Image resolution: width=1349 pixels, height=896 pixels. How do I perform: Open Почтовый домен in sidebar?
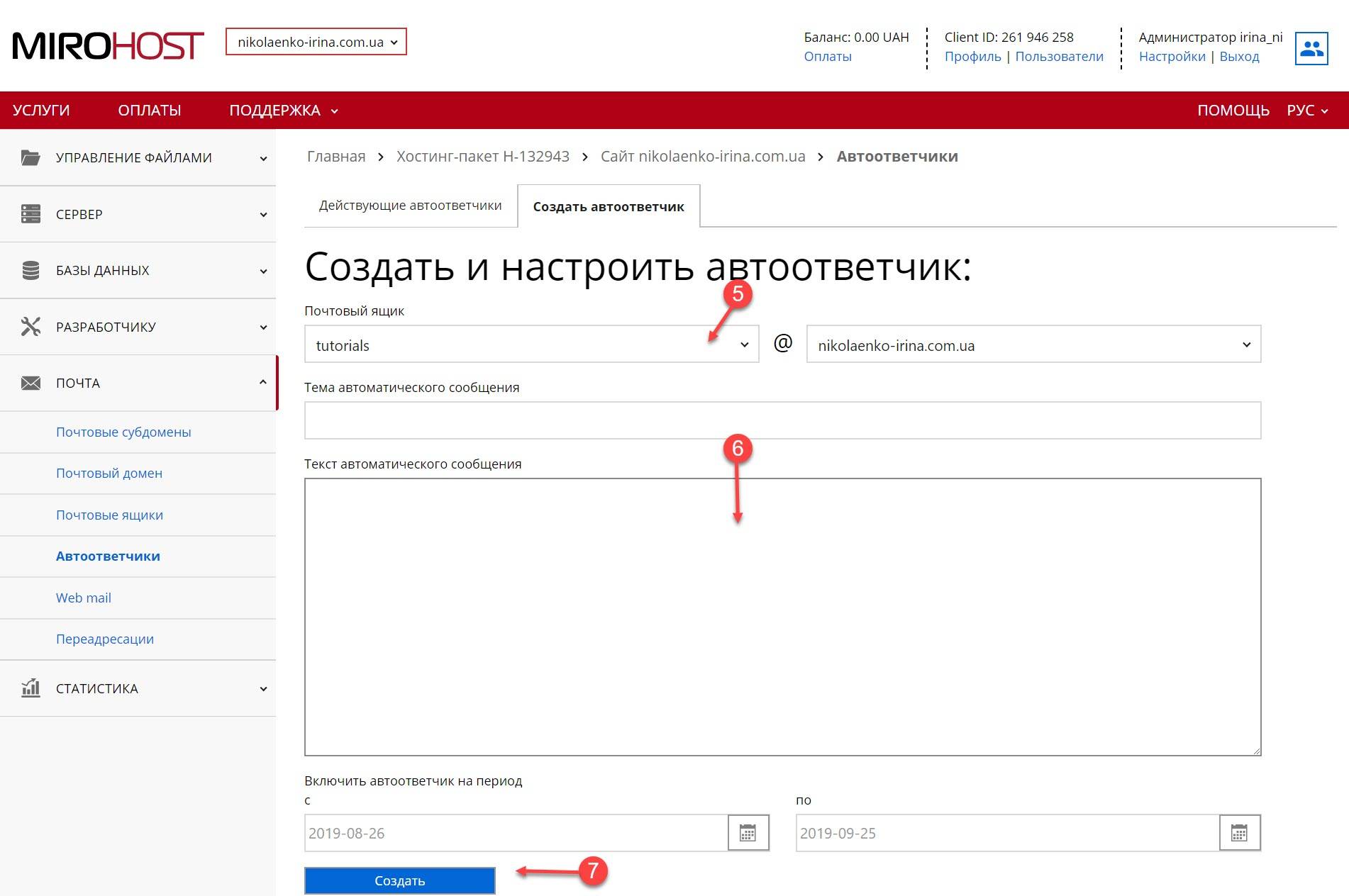(x=109, y=473)
